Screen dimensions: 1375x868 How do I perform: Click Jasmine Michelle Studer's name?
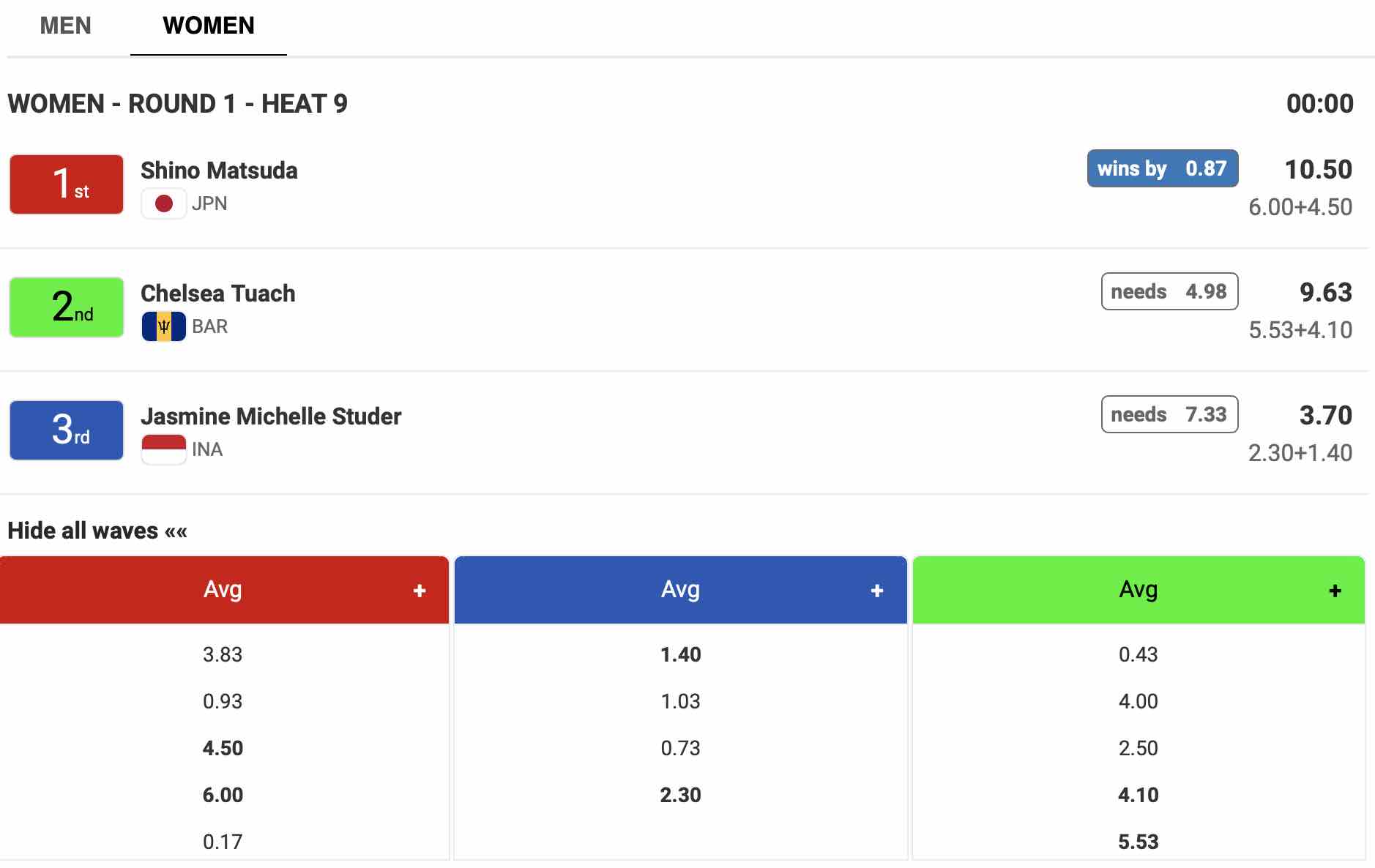pos(271,416)
